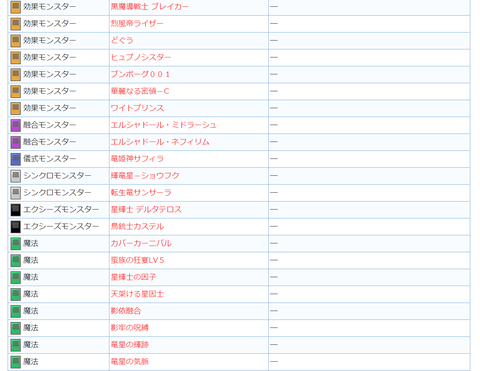The height and width of the screenshot is (371, 480).
Task: Follow the どぐう card link
Action: [x=122, y=40]
